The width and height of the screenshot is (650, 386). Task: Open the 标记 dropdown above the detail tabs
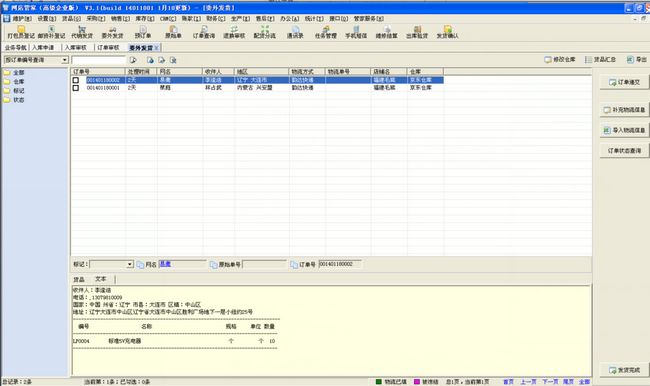click(x=130, y=265)
